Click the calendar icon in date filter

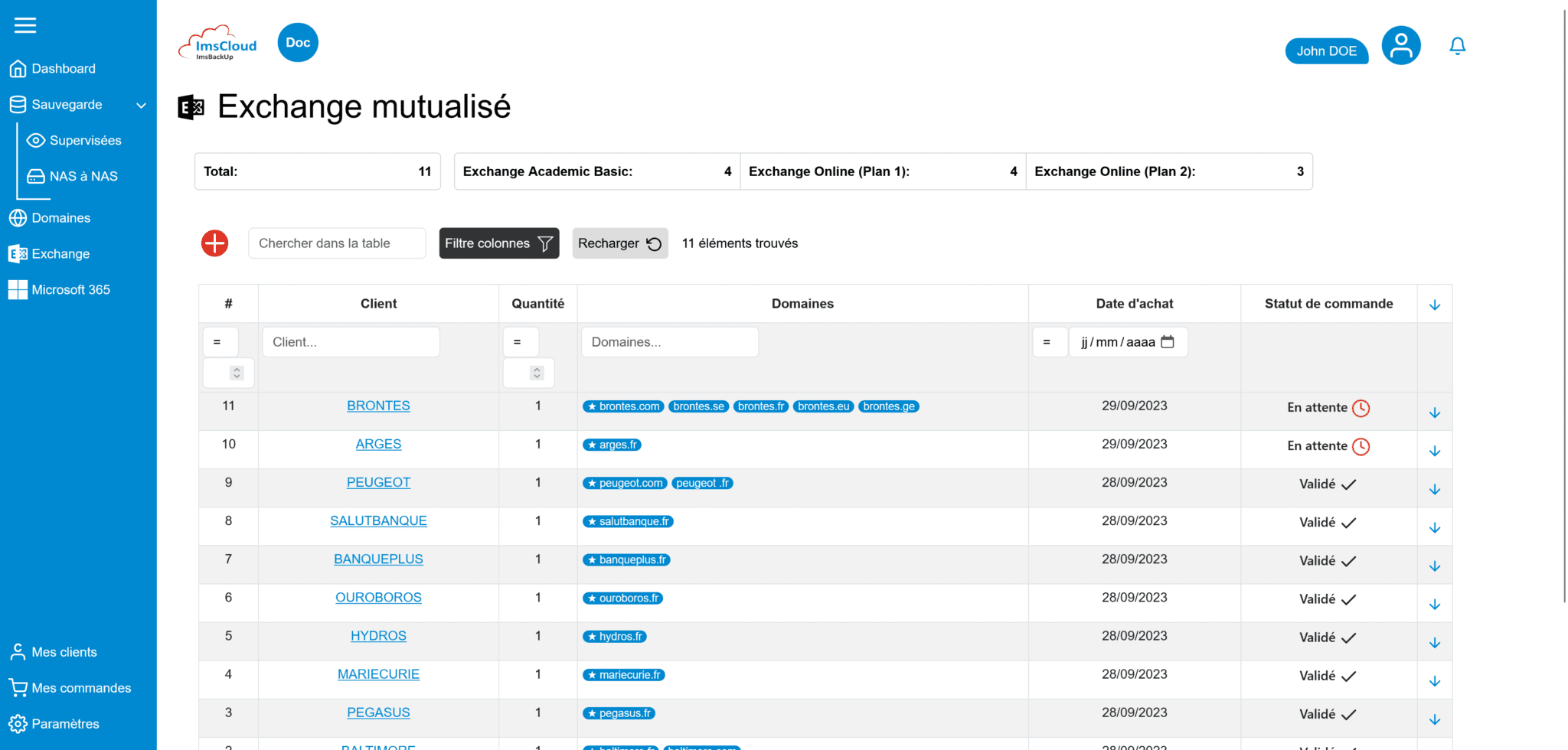[1168, 342]
